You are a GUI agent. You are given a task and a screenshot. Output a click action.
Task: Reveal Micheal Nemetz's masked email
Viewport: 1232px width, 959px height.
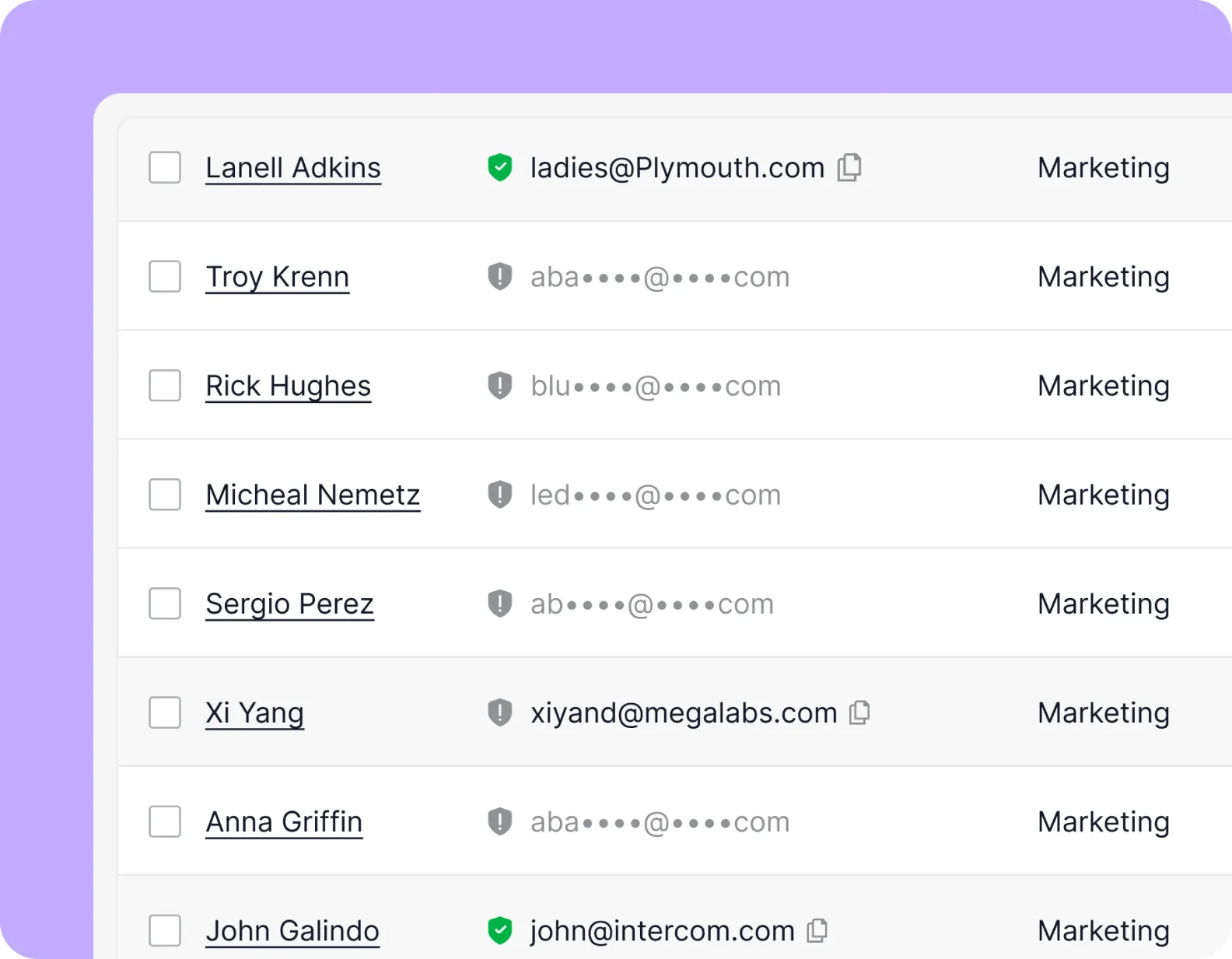pyautogui.click(x=655, y=495)
